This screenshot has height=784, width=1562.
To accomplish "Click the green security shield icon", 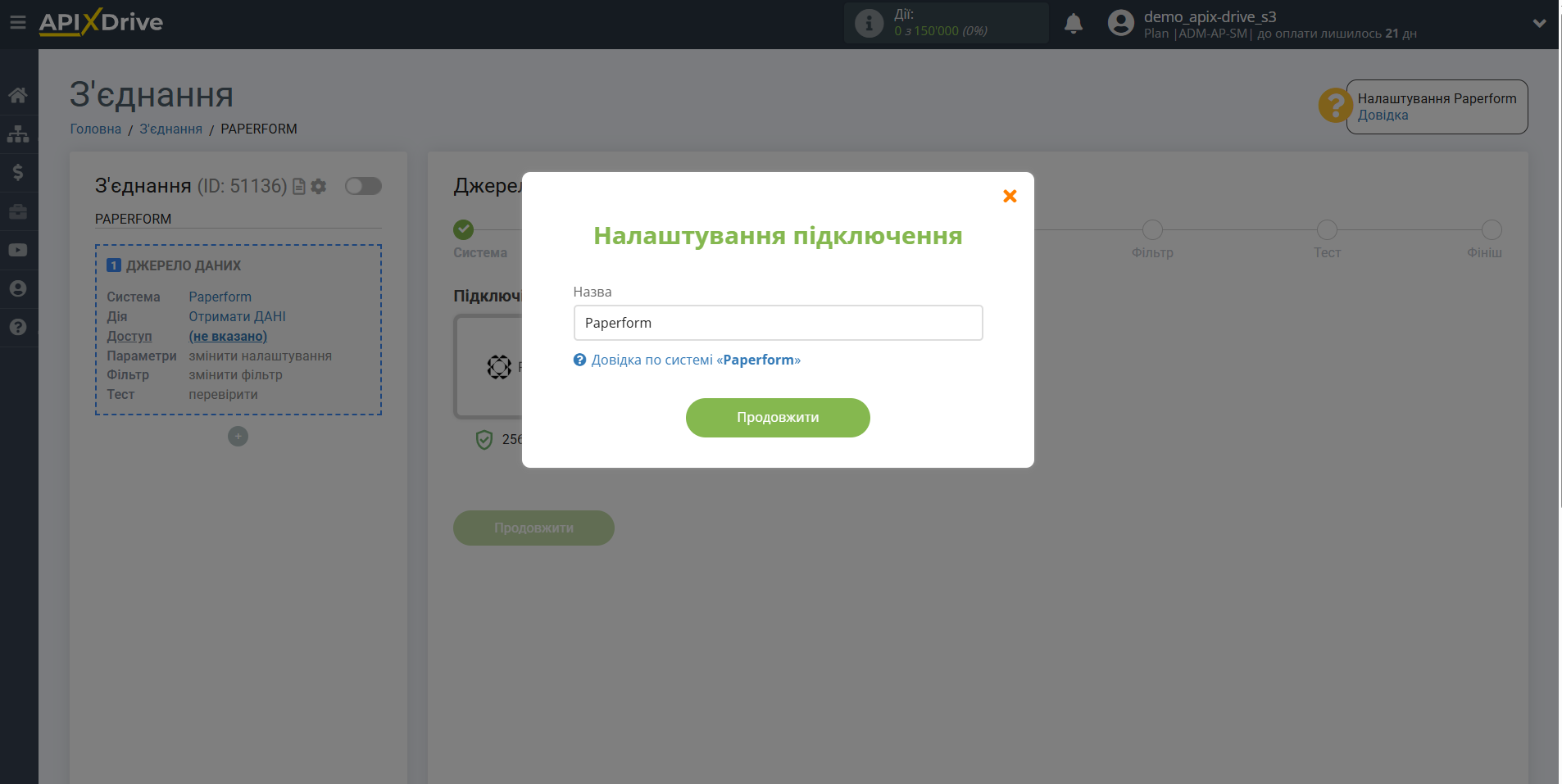I will [484, 440].
